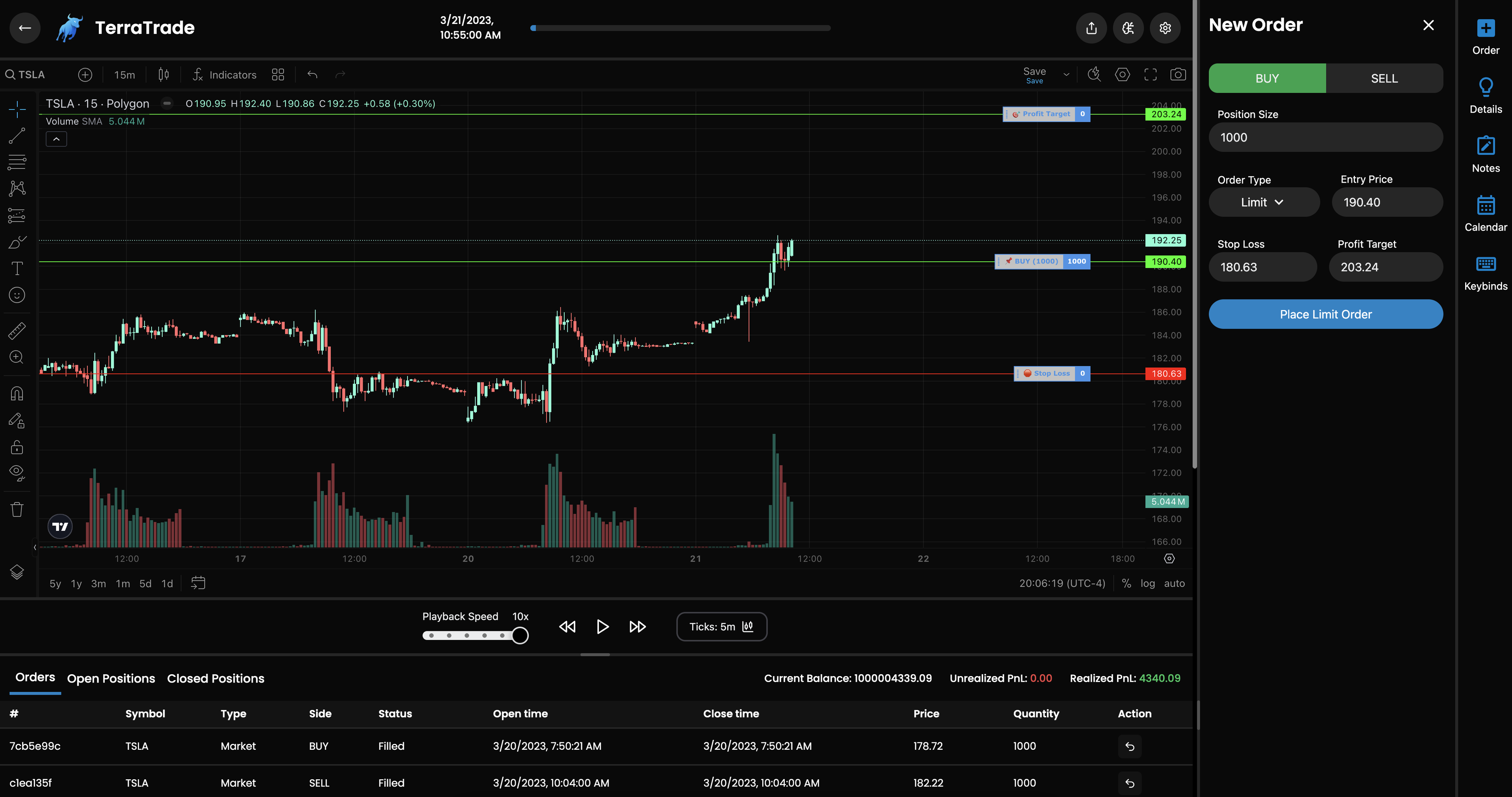Image resolution: width=1512 pixels, height=797 pixels.
Task: Toggle log scale on price axis
Action: 1147,583
